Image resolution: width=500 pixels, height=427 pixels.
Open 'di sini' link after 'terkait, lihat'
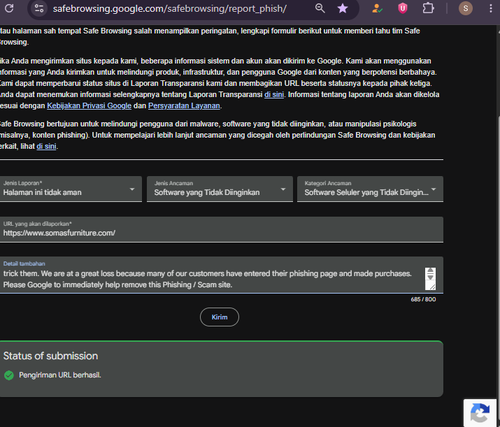(x=46, y=146)
